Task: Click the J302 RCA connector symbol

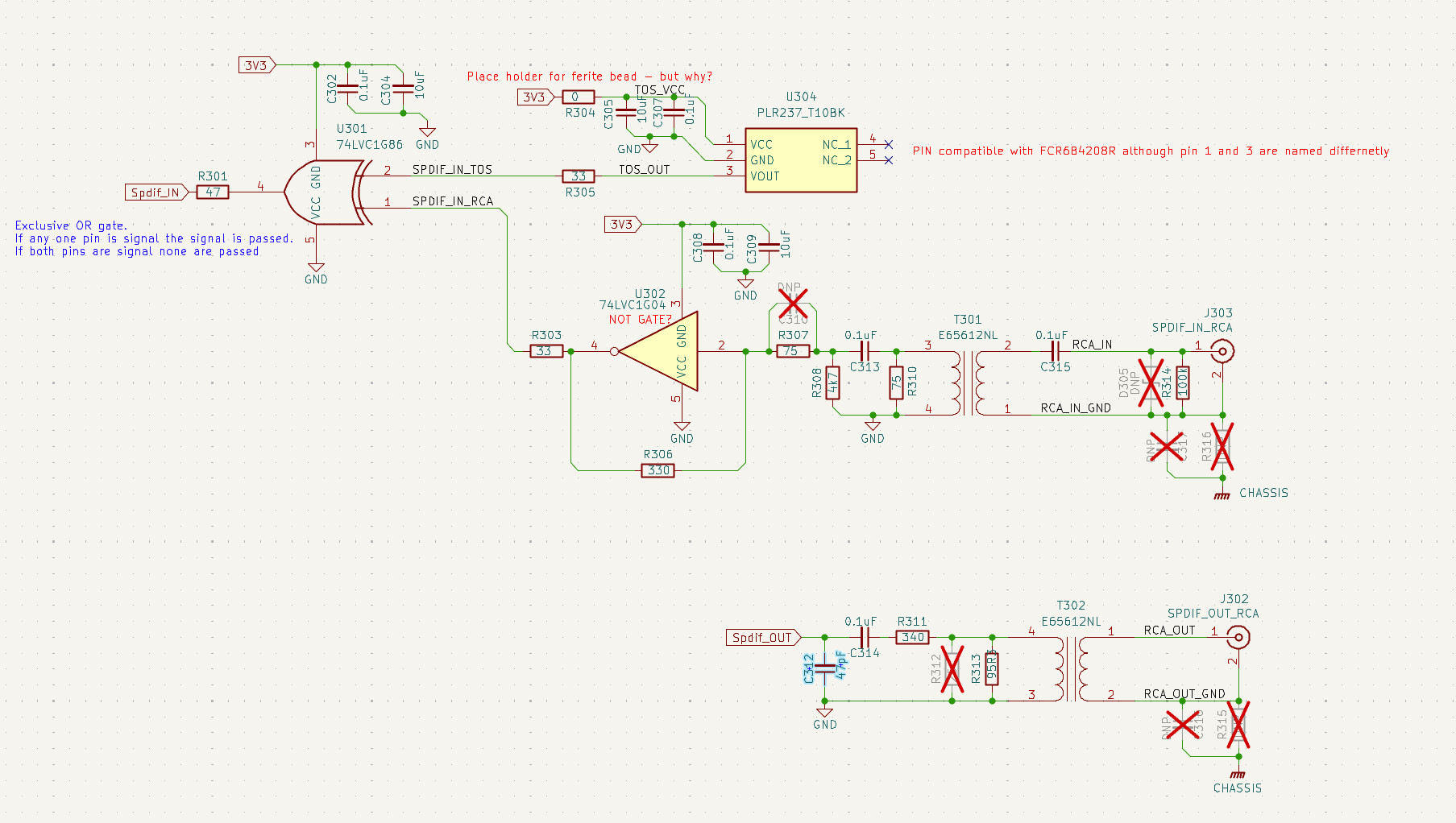Action: [x=1238, y=638]
